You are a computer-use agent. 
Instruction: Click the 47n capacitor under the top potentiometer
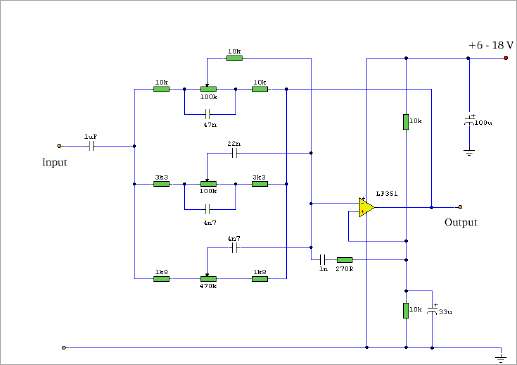(208, 114)
